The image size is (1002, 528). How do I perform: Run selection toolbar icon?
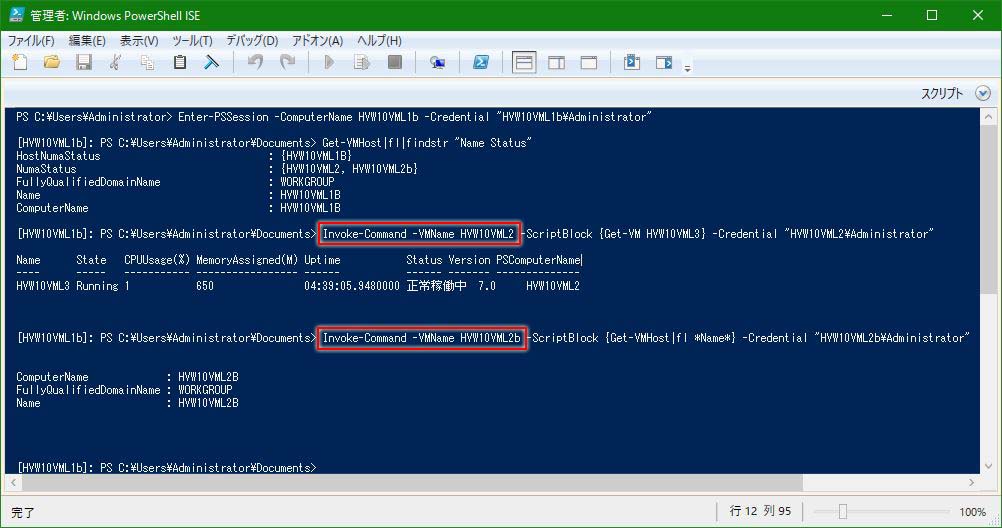362,63
